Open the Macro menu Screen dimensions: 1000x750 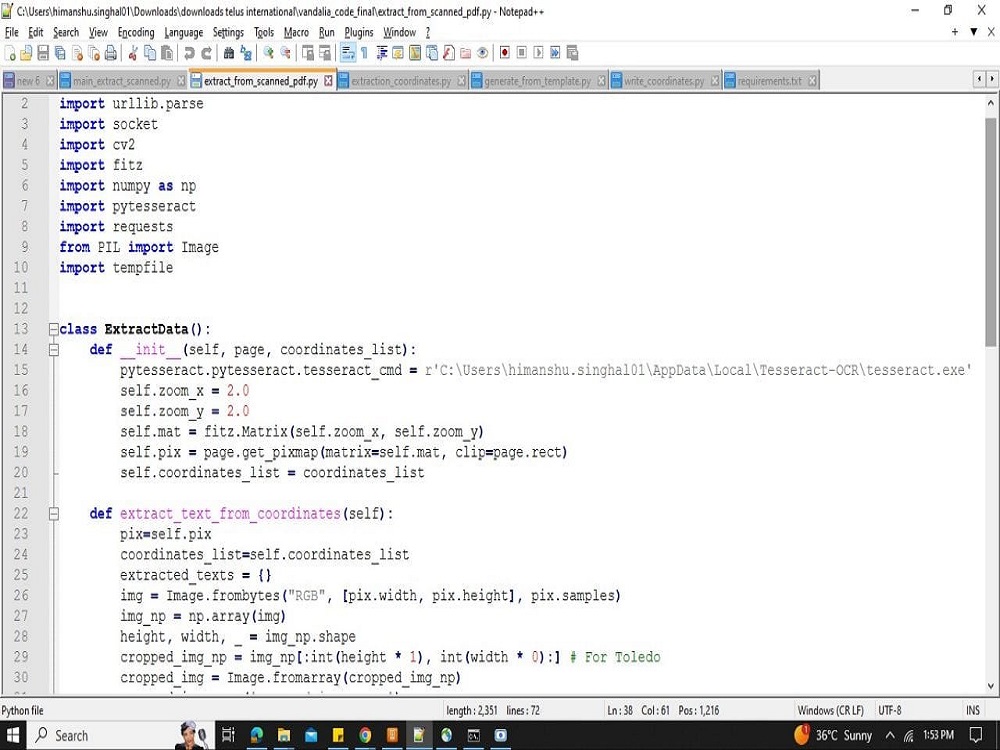(296, 33)
